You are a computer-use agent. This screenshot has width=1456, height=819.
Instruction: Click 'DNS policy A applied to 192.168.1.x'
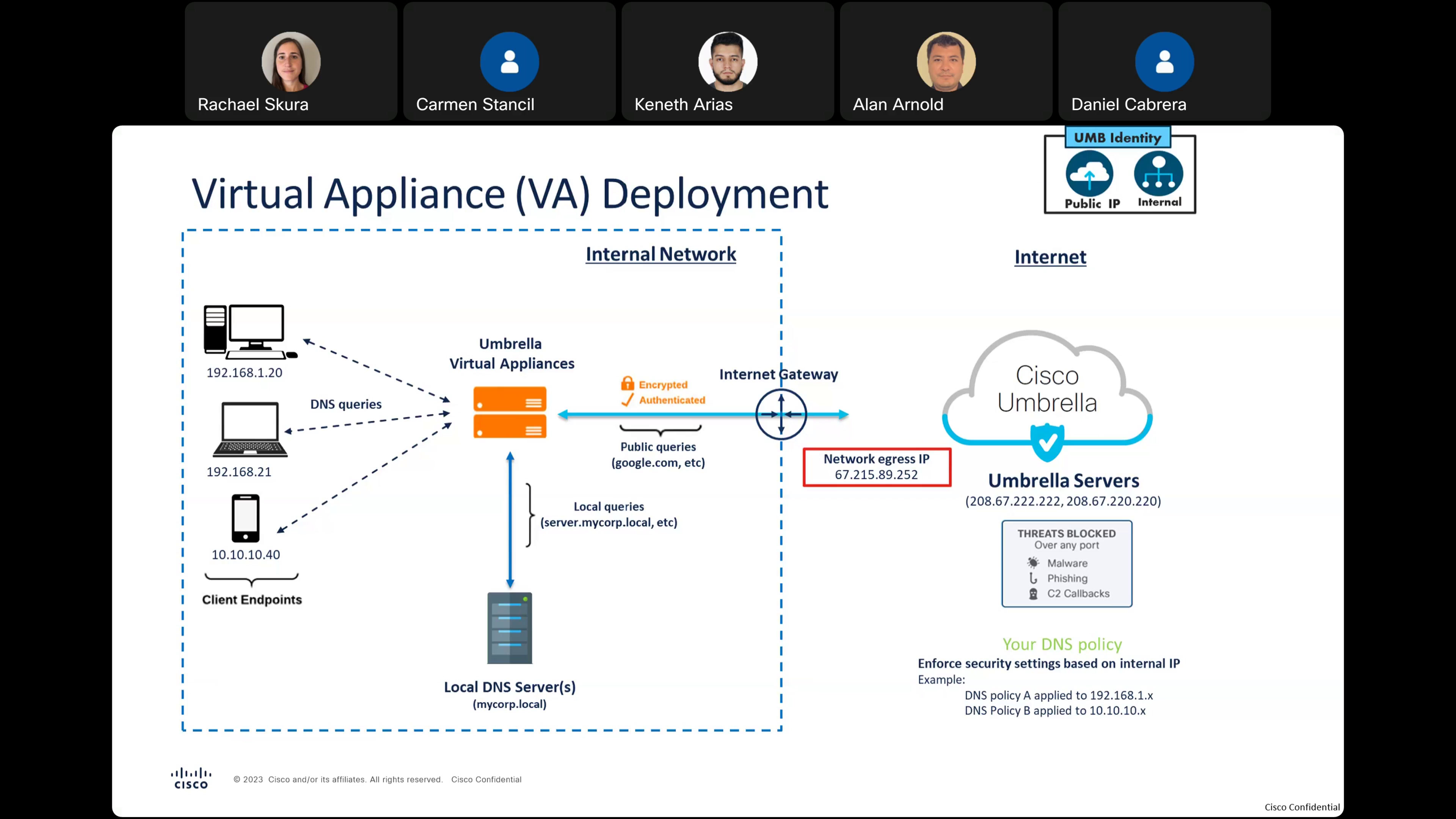point(1059,695)
